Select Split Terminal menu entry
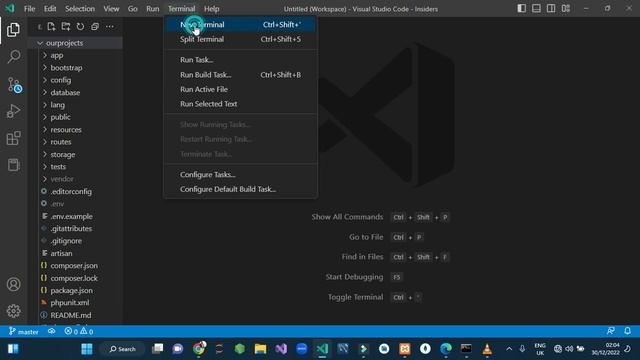 coord(240,39)
